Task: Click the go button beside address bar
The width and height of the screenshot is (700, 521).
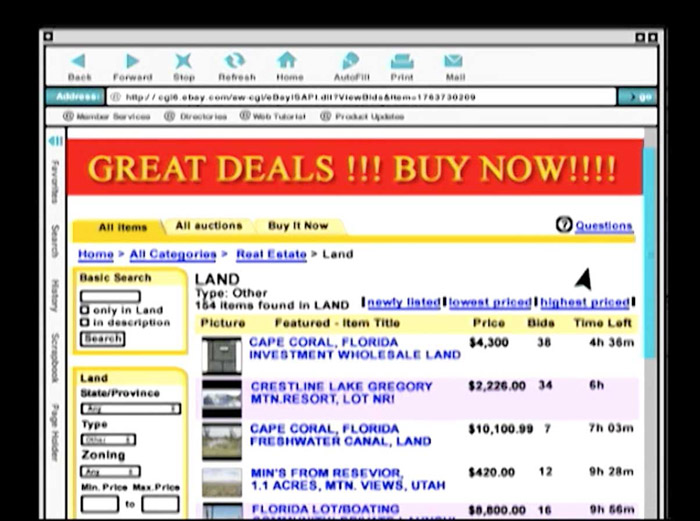Action: click(637, 96)
